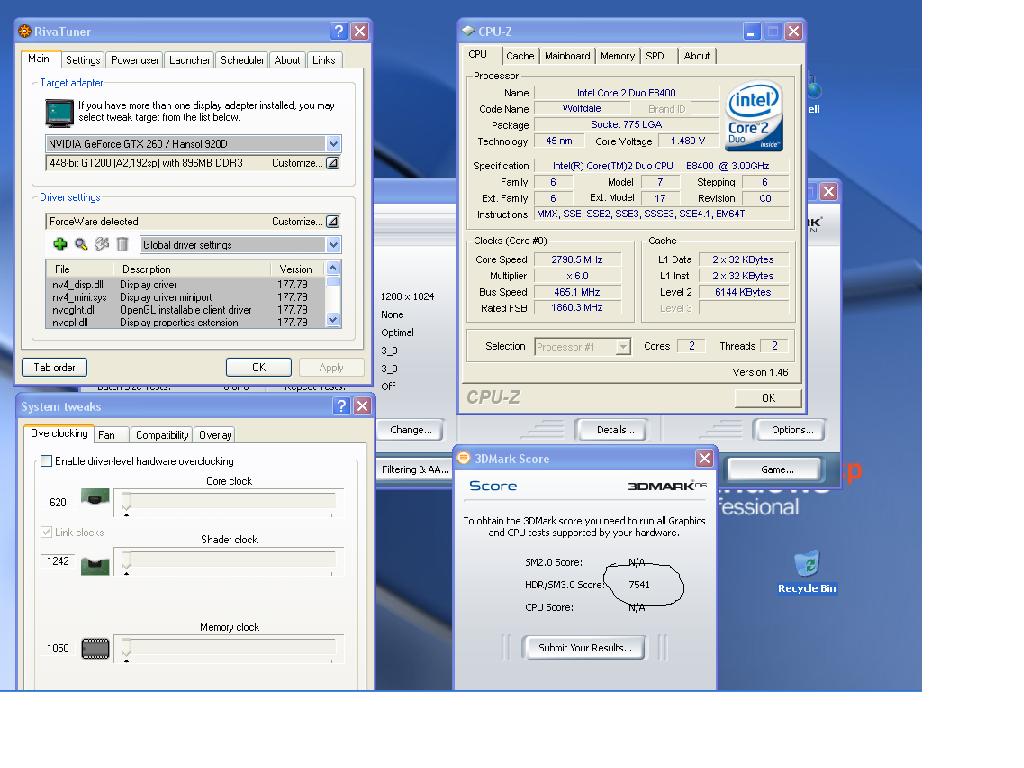Screen dimensions: 1024x768
Task: Expand the Processor #1 selection dropdown
Action: (x=623, y=347)
